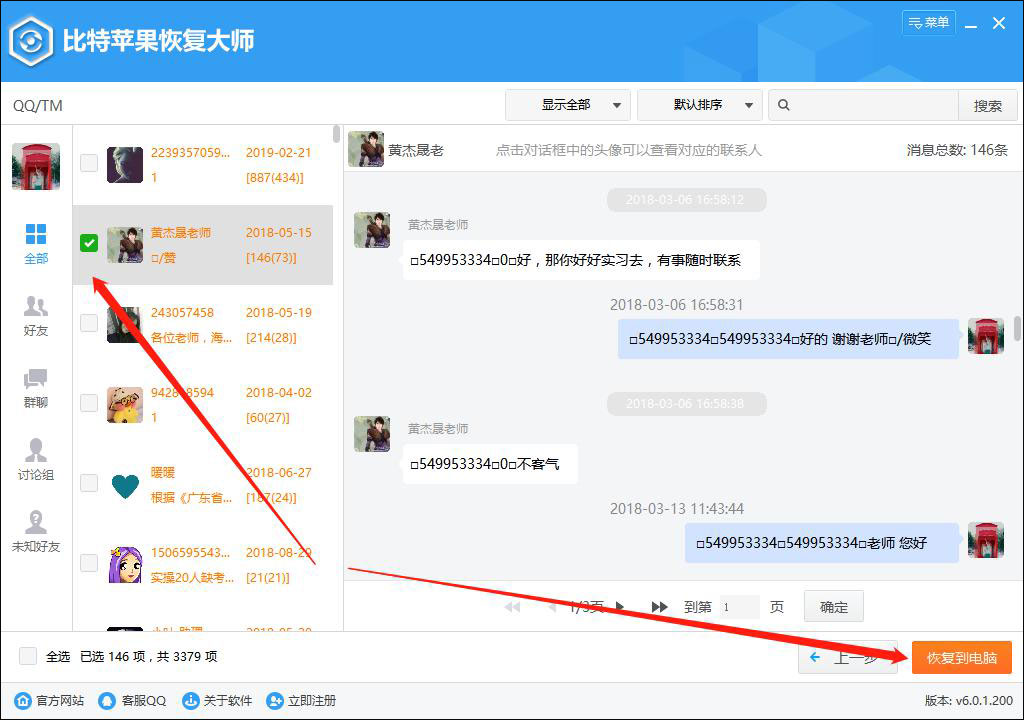The width and height of the screenshot is (1024, 720).
Task: Open the 显示全部 filter dropdown
Action: tap(568, 104)
